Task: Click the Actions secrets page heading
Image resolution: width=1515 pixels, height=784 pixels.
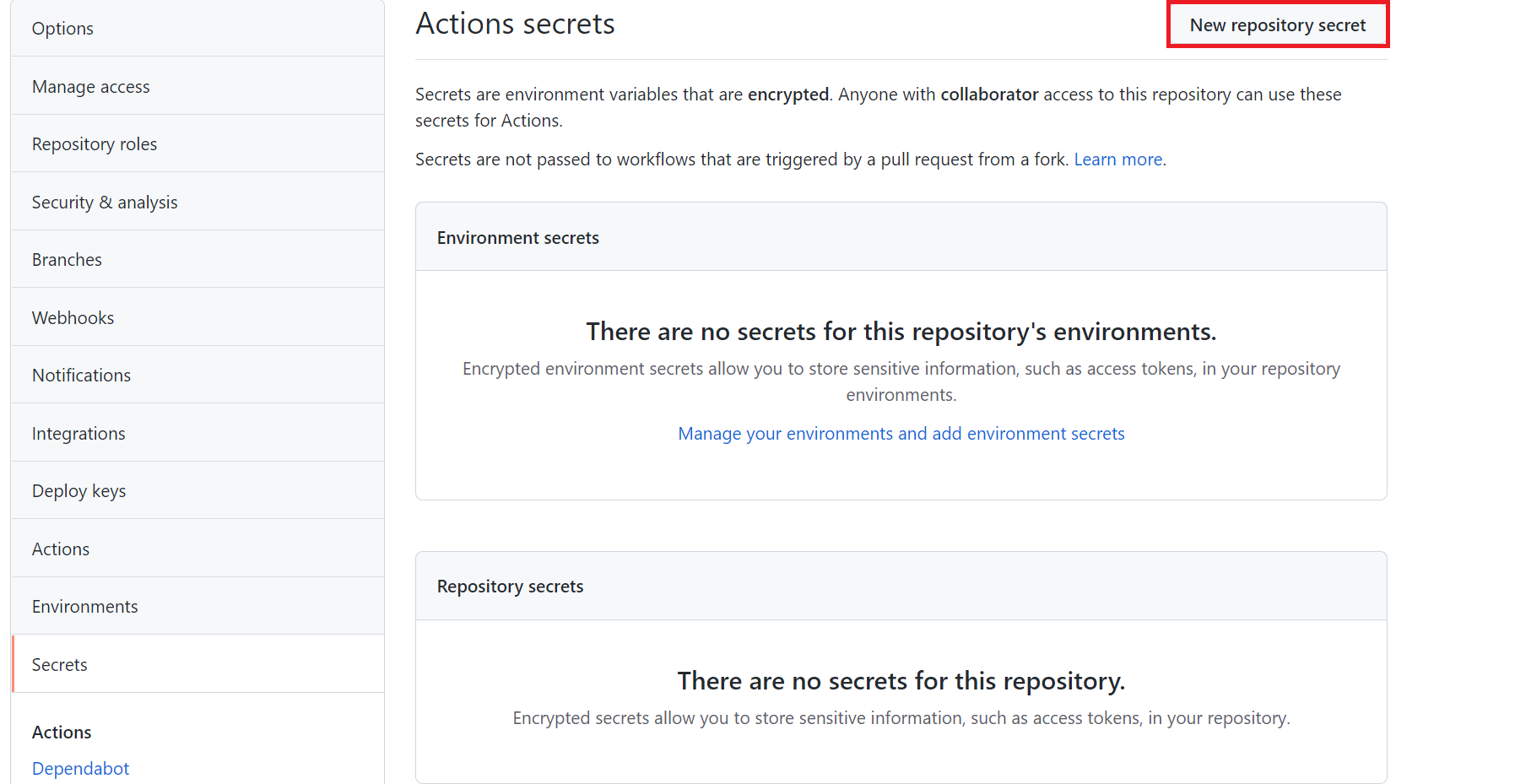Action: click(x=515, y=24)
